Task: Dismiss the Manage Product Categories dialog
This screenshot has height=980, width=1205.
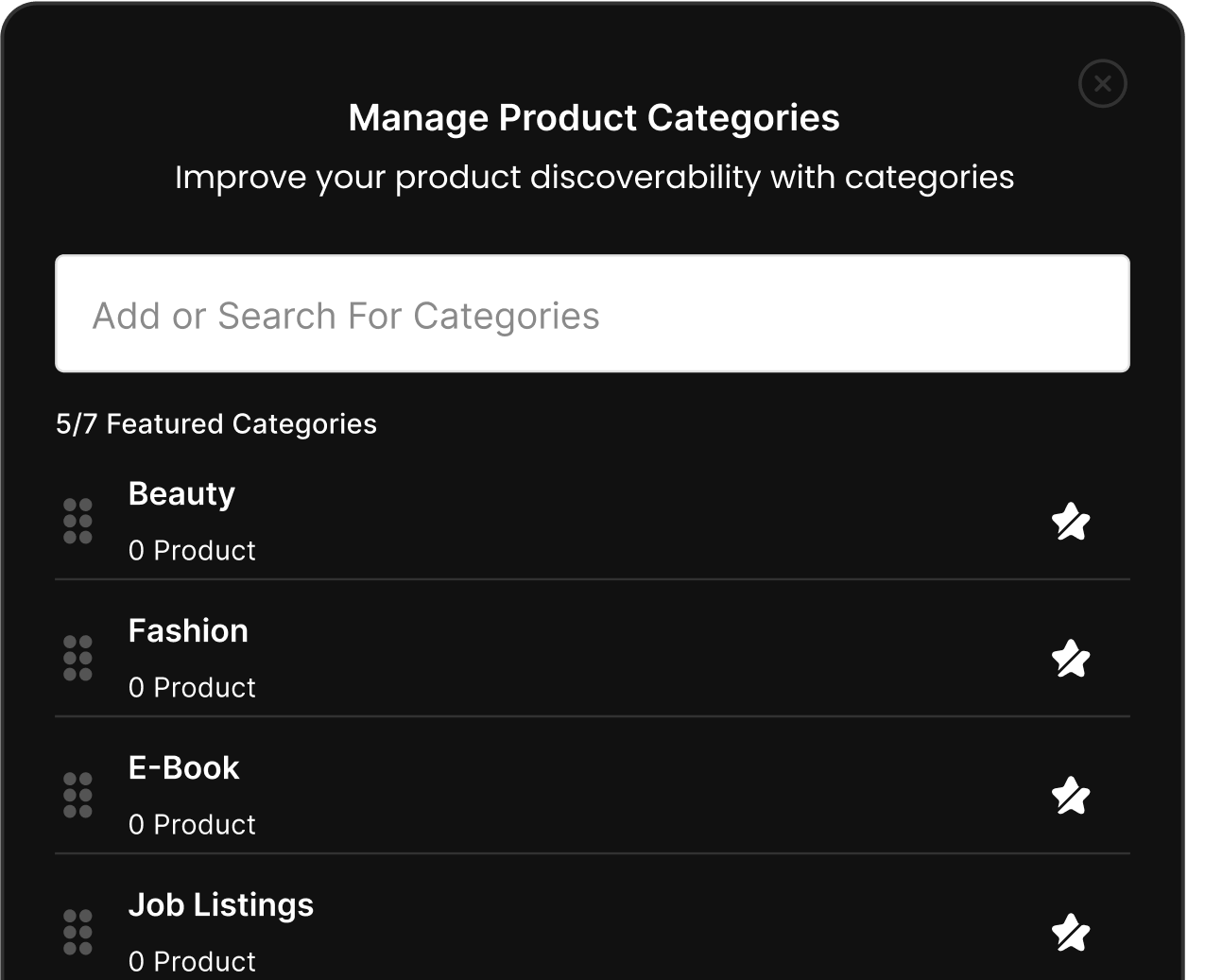Action: 1102,83
